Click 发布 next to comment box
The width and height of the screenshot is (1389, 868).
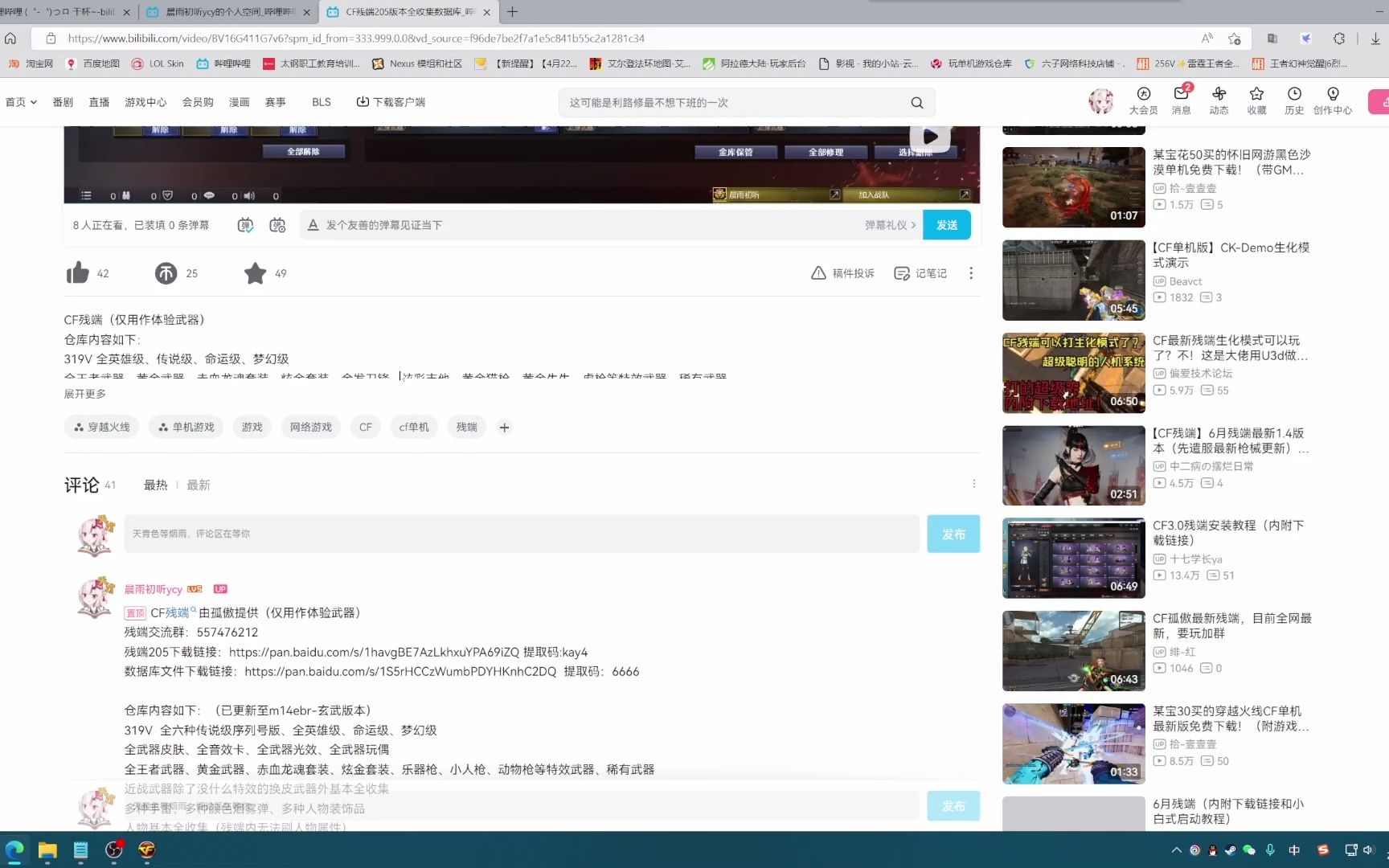pyautogui.click(x=953, y=534)
